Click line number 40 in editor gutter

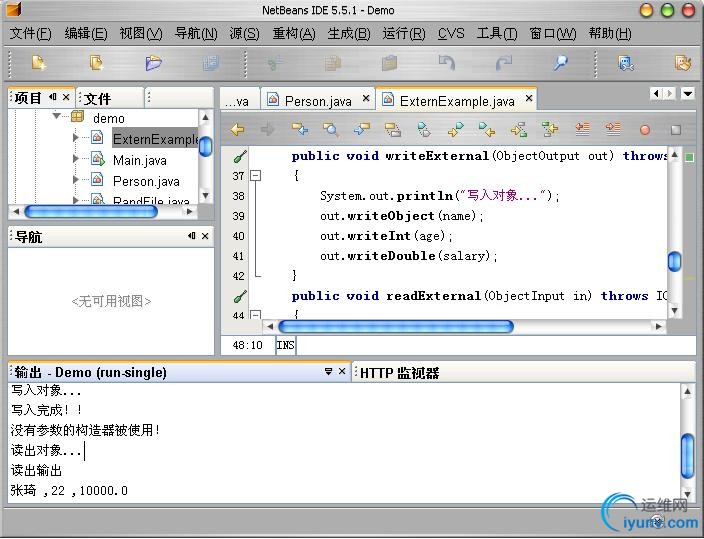click(x=238, y=236)
